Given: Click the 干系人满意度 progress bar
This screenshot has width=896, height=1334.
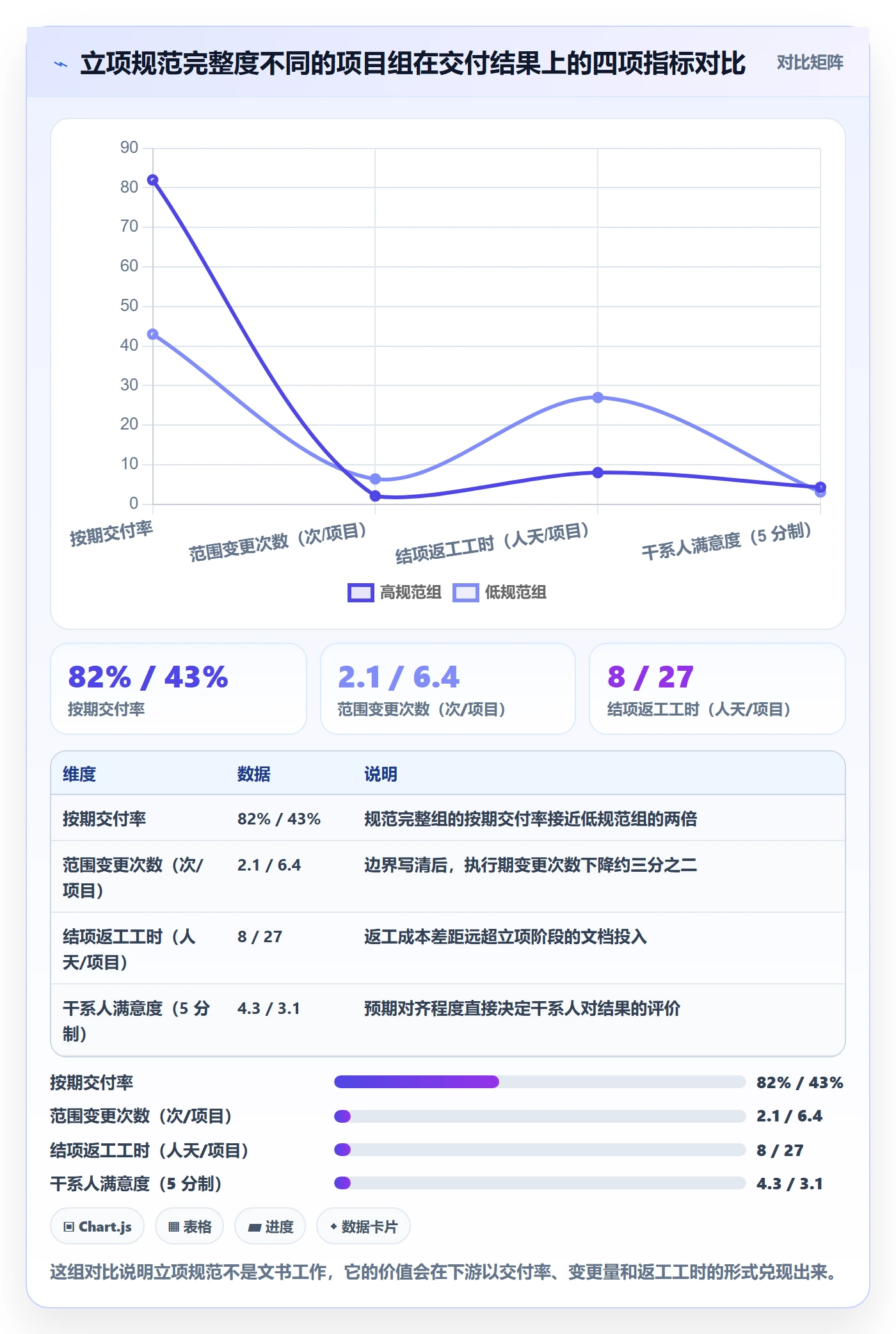Looking at the screenshot, I should pos(540,1183).
